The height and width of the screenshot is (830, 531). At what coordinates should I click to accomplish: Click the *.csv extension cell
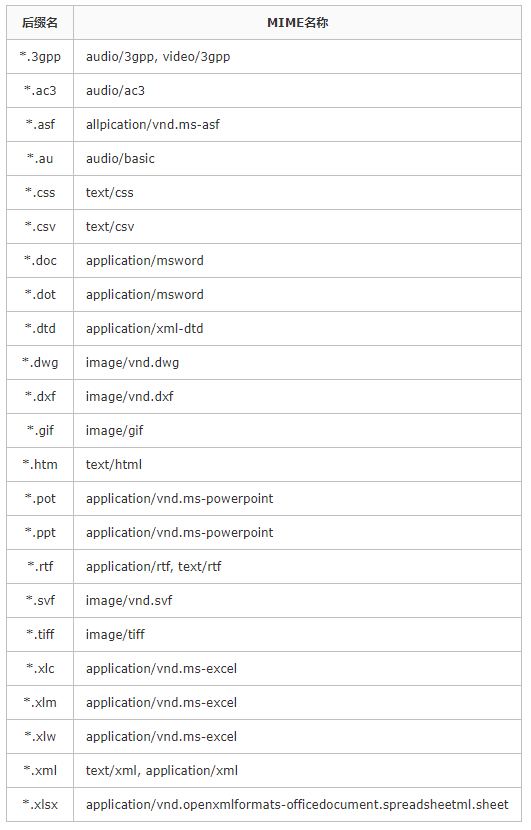40,227
